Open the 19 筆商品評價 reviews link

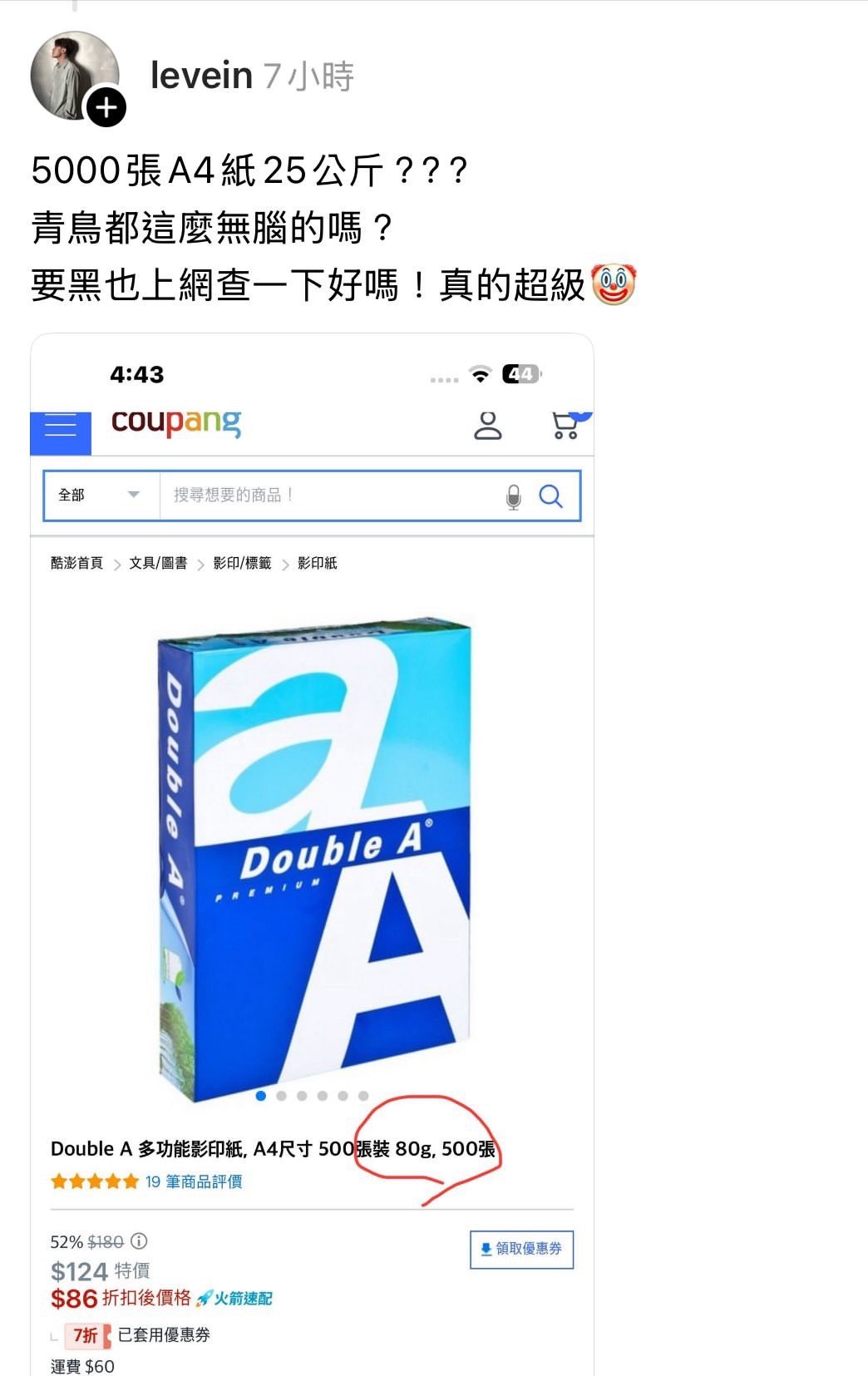pyautogui.click(x=194, y=1181)
